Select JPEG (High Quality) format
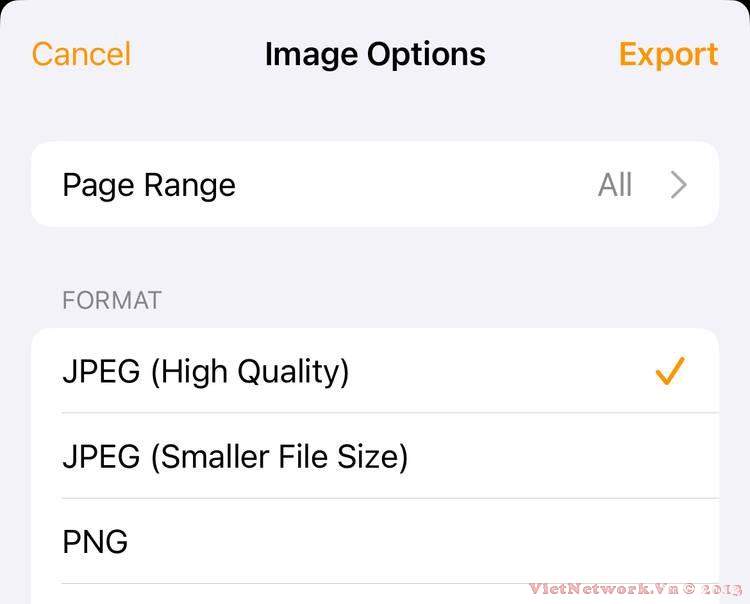The width and height of the screenshot is (750, 604). point(374,372)
